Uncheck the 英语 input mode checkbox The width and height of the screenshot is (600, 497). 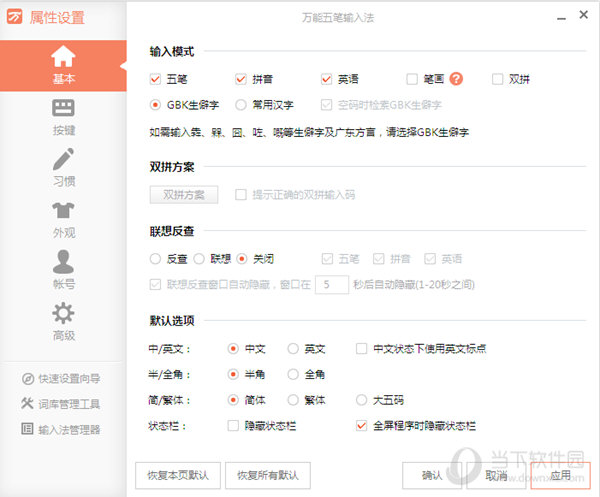coord(326,79)
